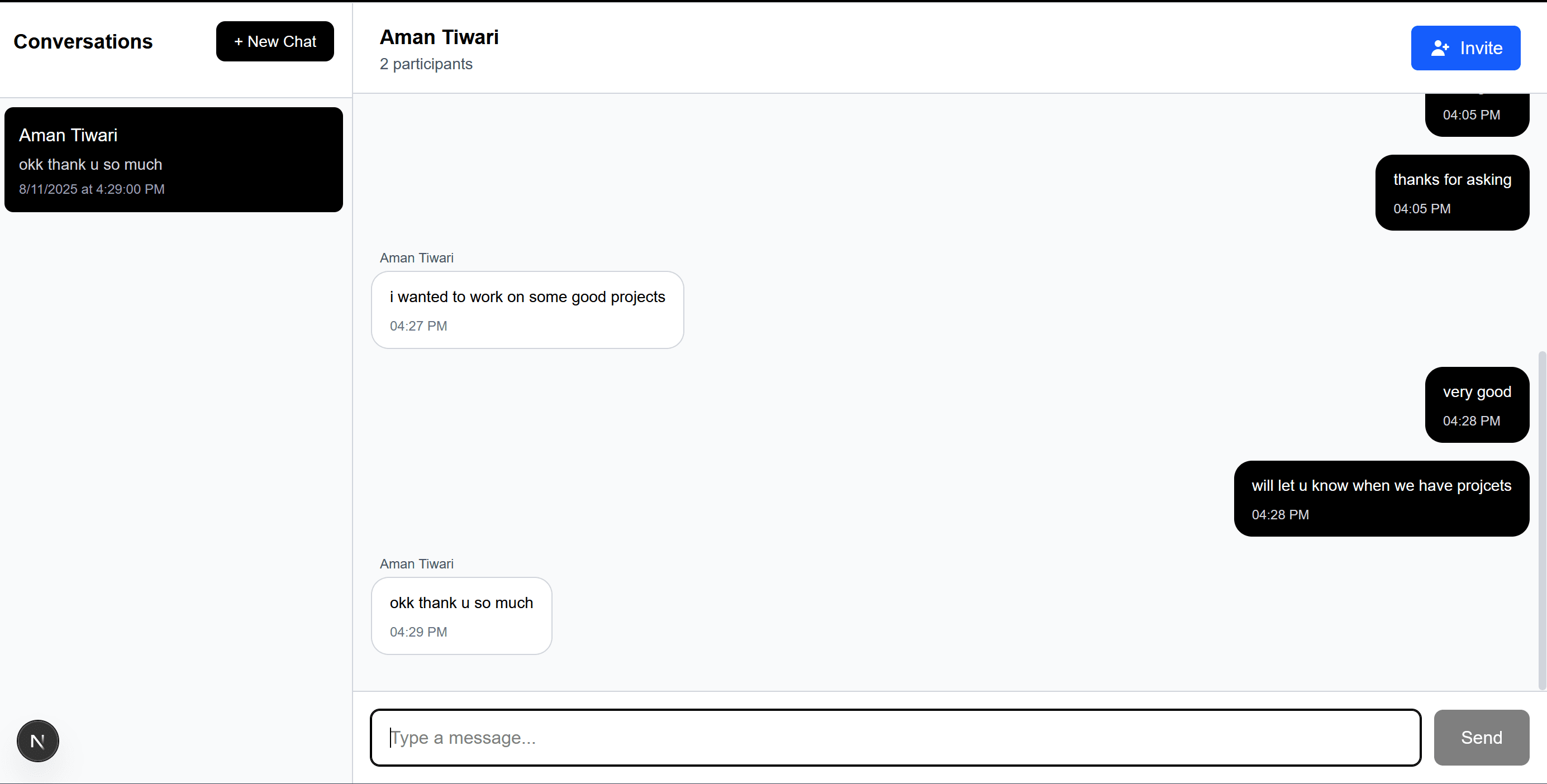Click the Send button

tap(1482, 737)
